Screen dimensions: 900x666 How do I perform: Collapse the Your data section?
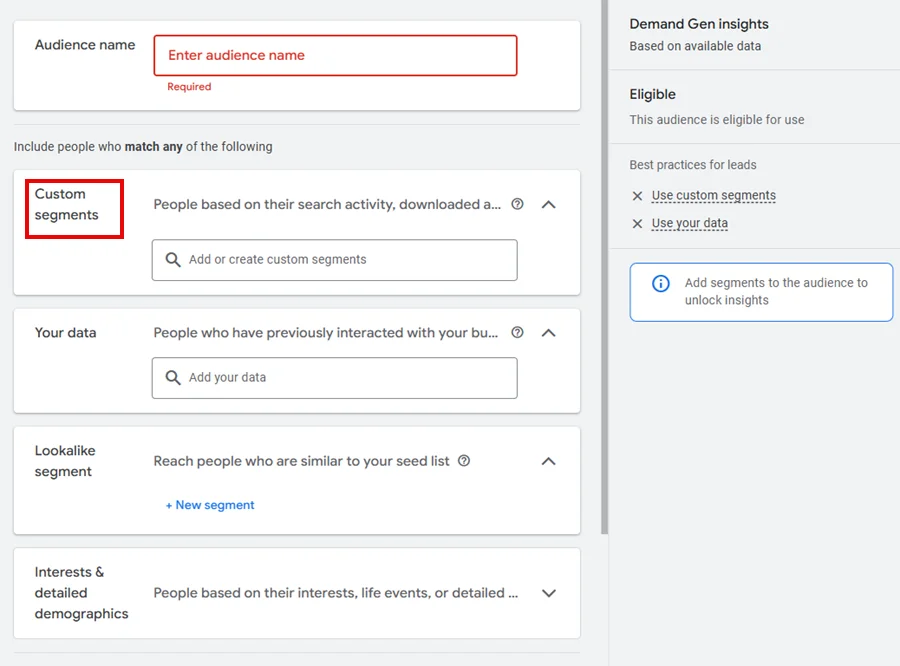(x=548, y=332)
